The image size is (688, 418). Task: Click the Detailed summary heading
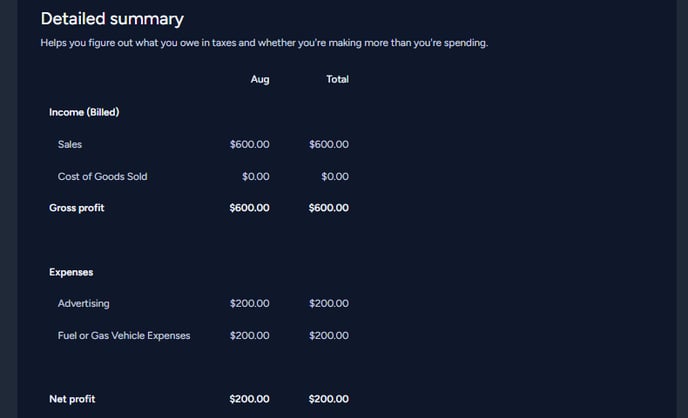click(112, 19)
